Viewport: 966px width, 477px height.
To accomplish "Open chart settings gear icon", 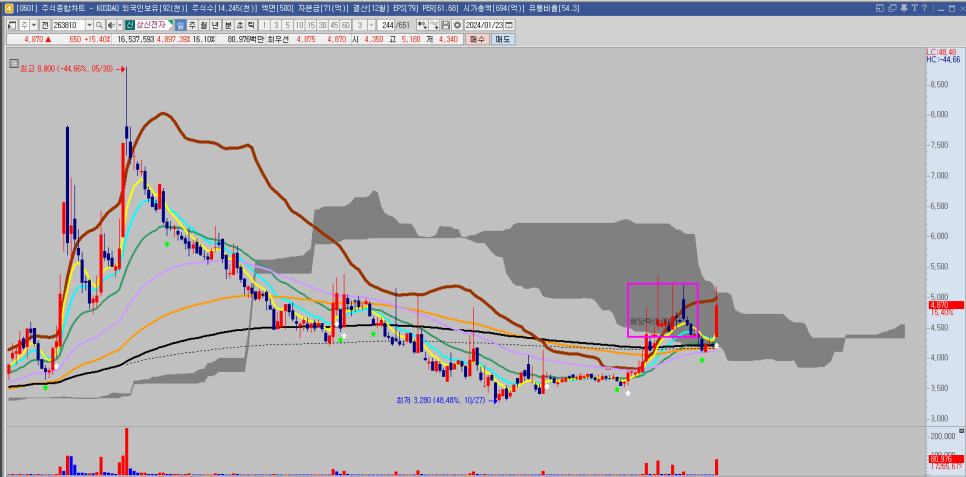I will click(x=457, y=25).
